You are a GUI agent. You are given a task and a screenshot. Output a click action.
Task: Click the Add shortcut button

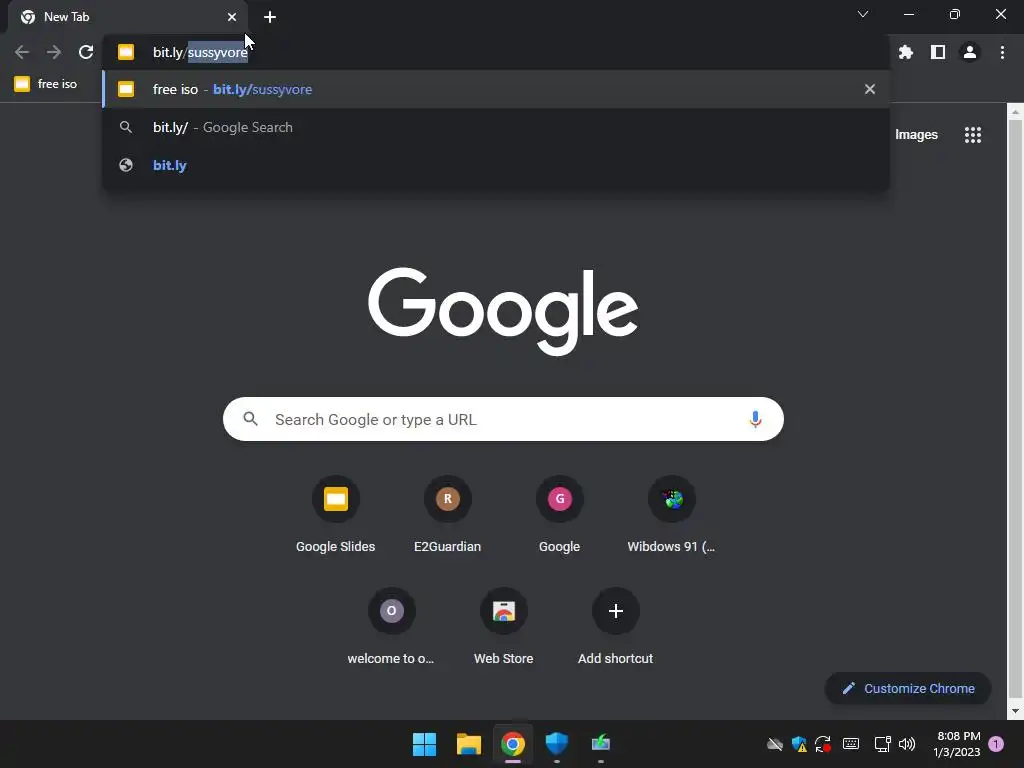point(615,627)
